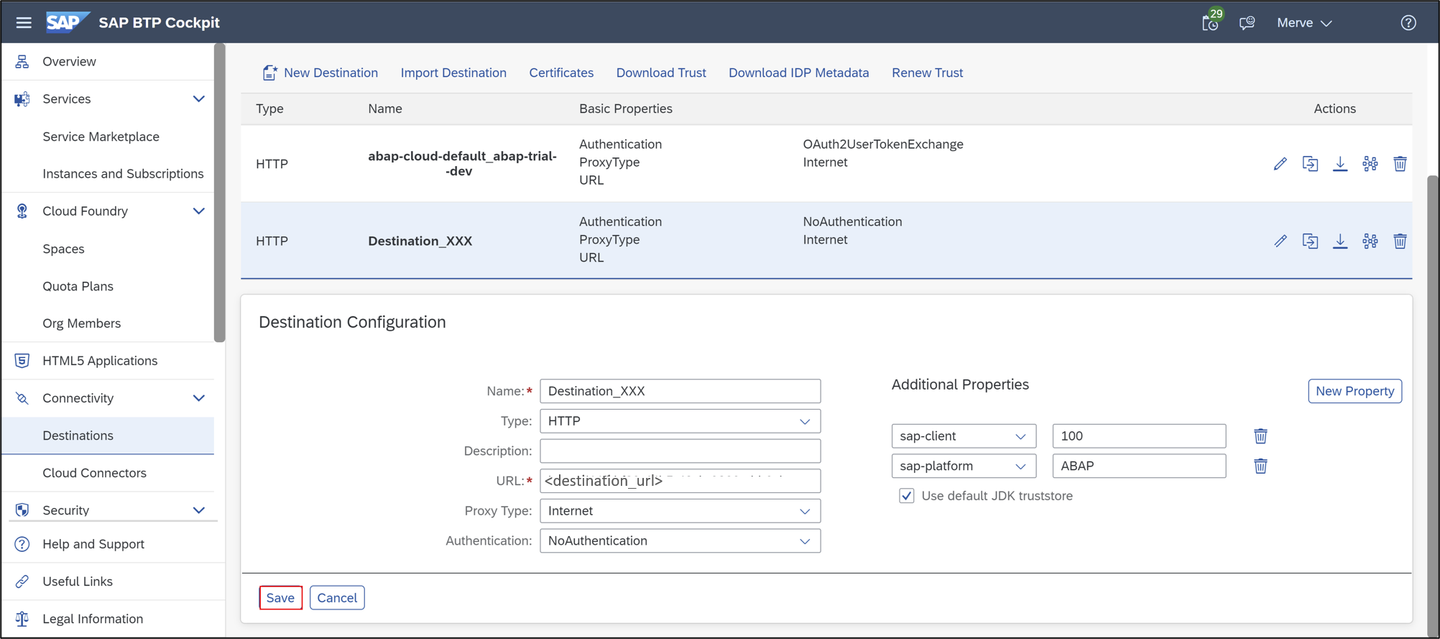The image size is (1440, 639).
Task: Save the destination configuration
Action: point(280,598)
